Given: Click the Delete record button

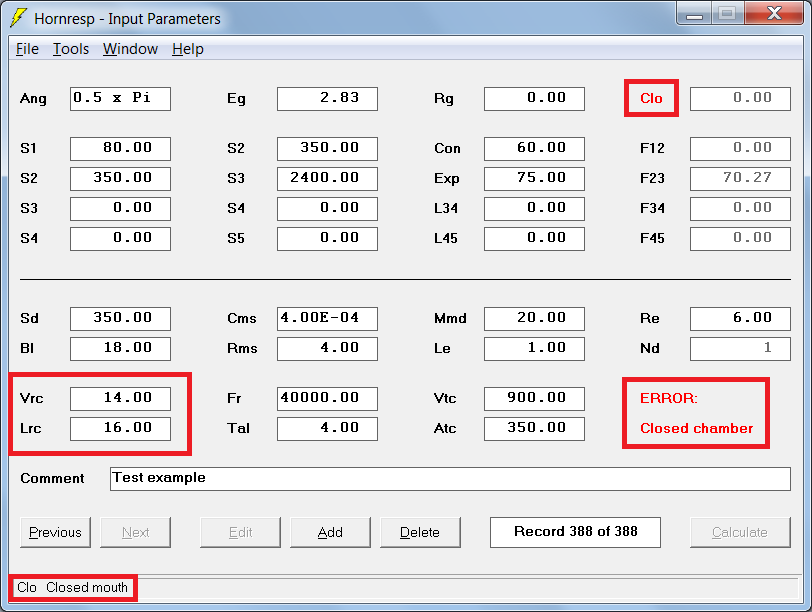Looking at the screenshot, I should tap(420, 532).
